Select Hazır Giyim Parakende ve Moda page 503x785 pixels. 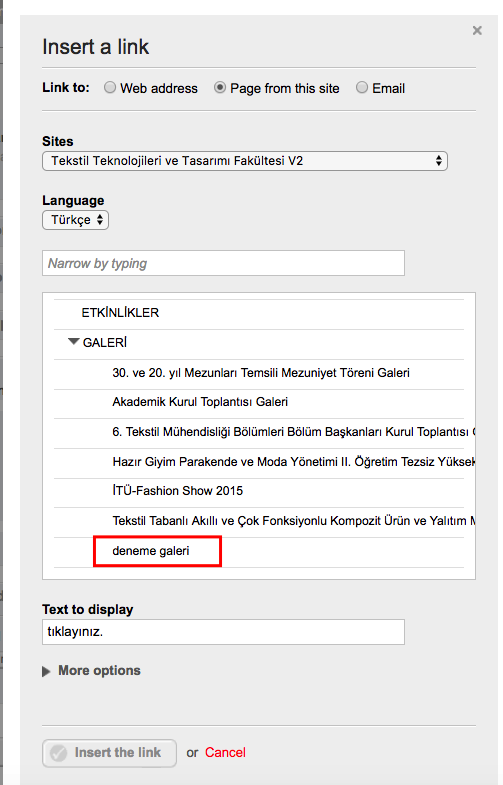click(293, 462)
